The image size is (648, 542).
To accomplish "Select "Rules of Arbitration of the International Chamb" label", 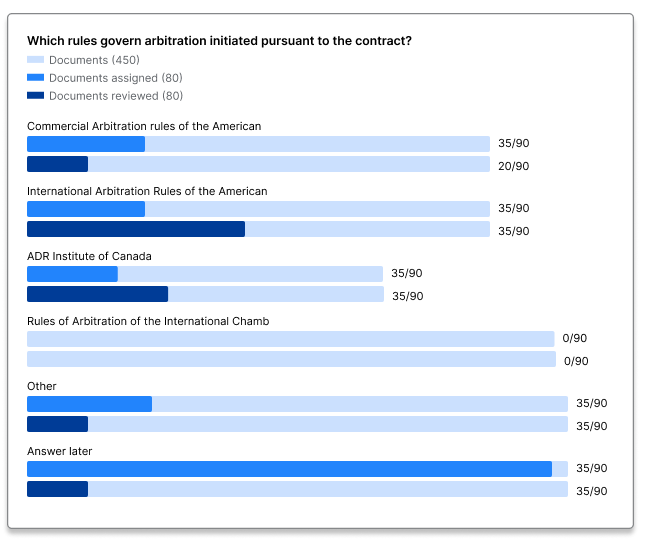I will [x=148, y=321].
